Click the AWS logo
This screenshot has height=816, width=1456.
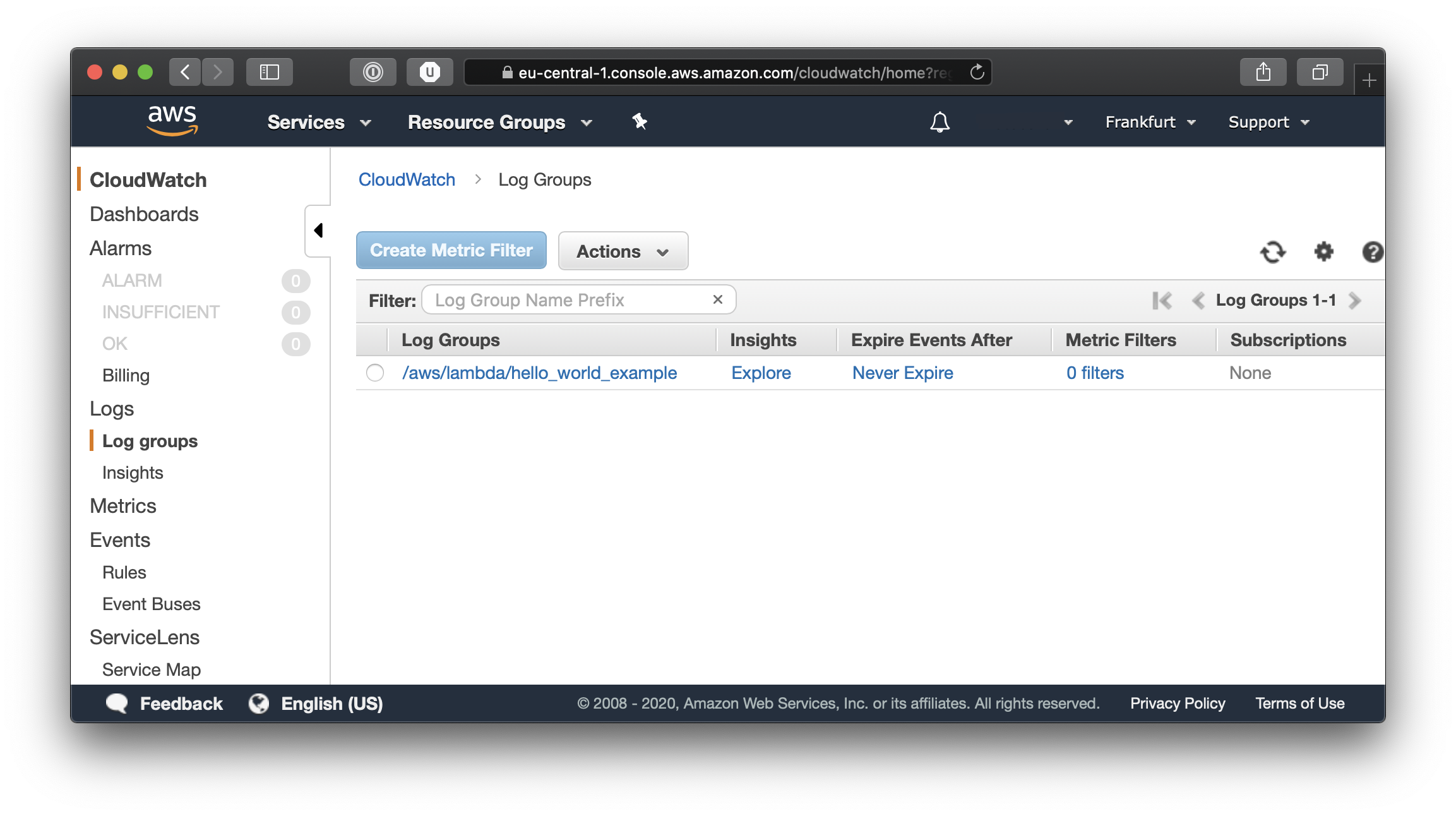pos(172,120)
